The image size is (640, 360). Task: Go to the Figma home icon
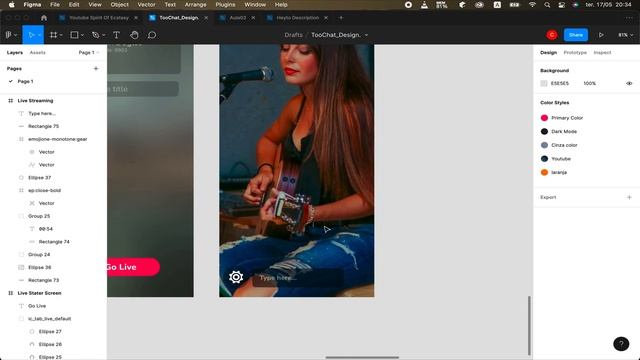click(44, 18)
